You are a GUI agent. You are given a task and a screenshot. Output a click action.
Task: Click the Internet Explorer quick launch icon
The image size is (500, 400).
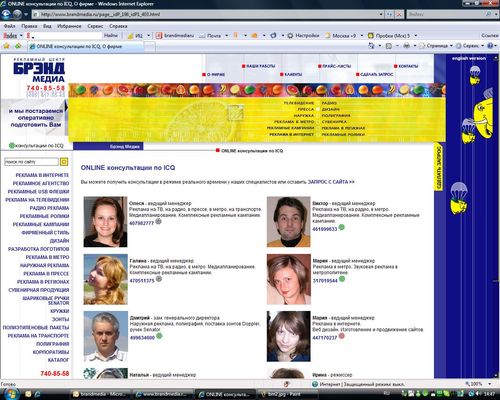(37, 394)
